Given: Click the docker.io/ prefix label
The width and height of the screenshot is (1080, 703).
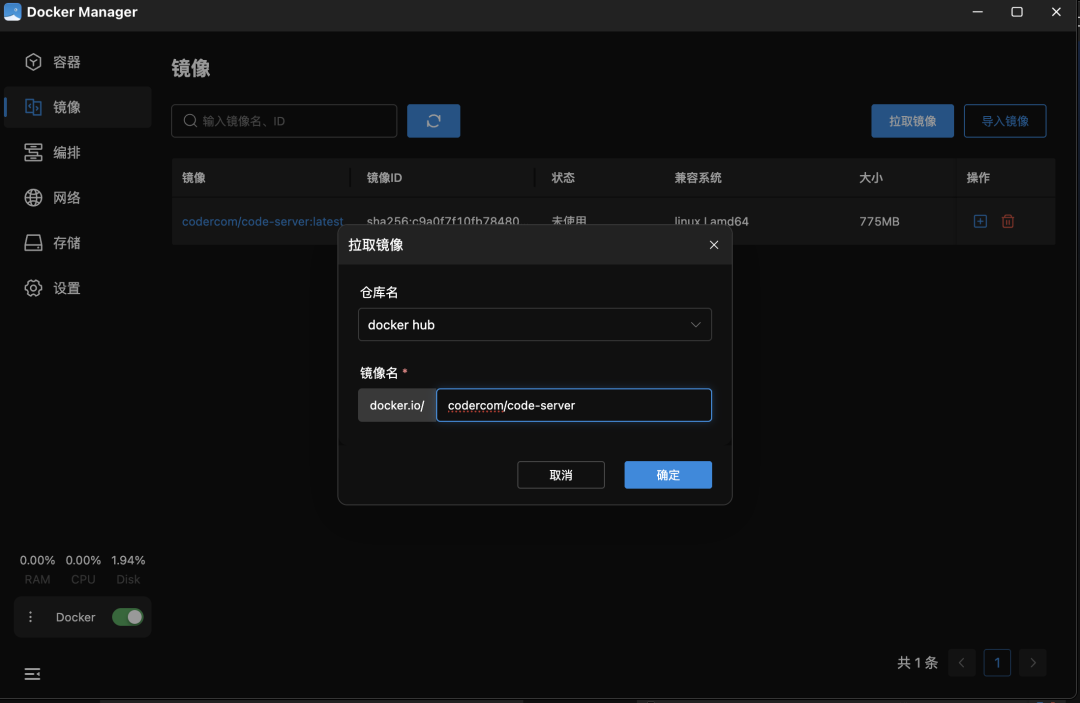Looking at the screenshot, I should (x=397, y=405).
